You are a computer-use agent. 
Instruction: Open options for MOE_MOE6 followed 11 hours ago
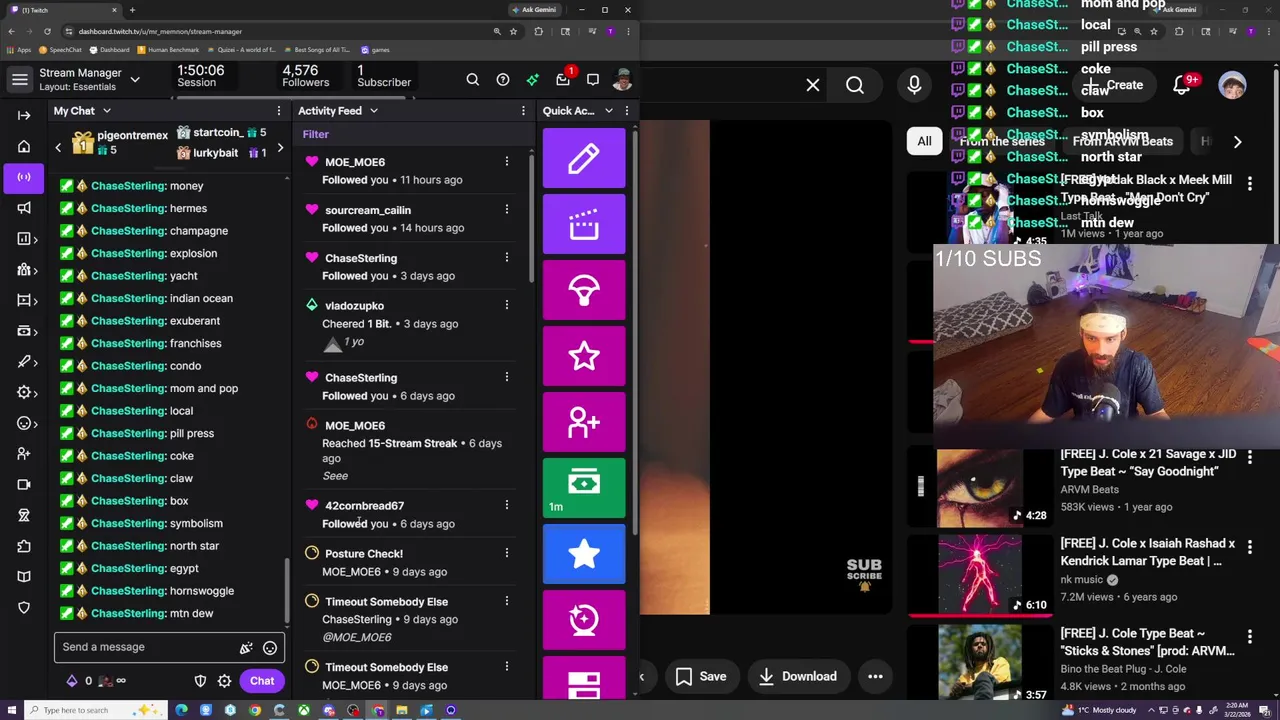tap(507, 161)
